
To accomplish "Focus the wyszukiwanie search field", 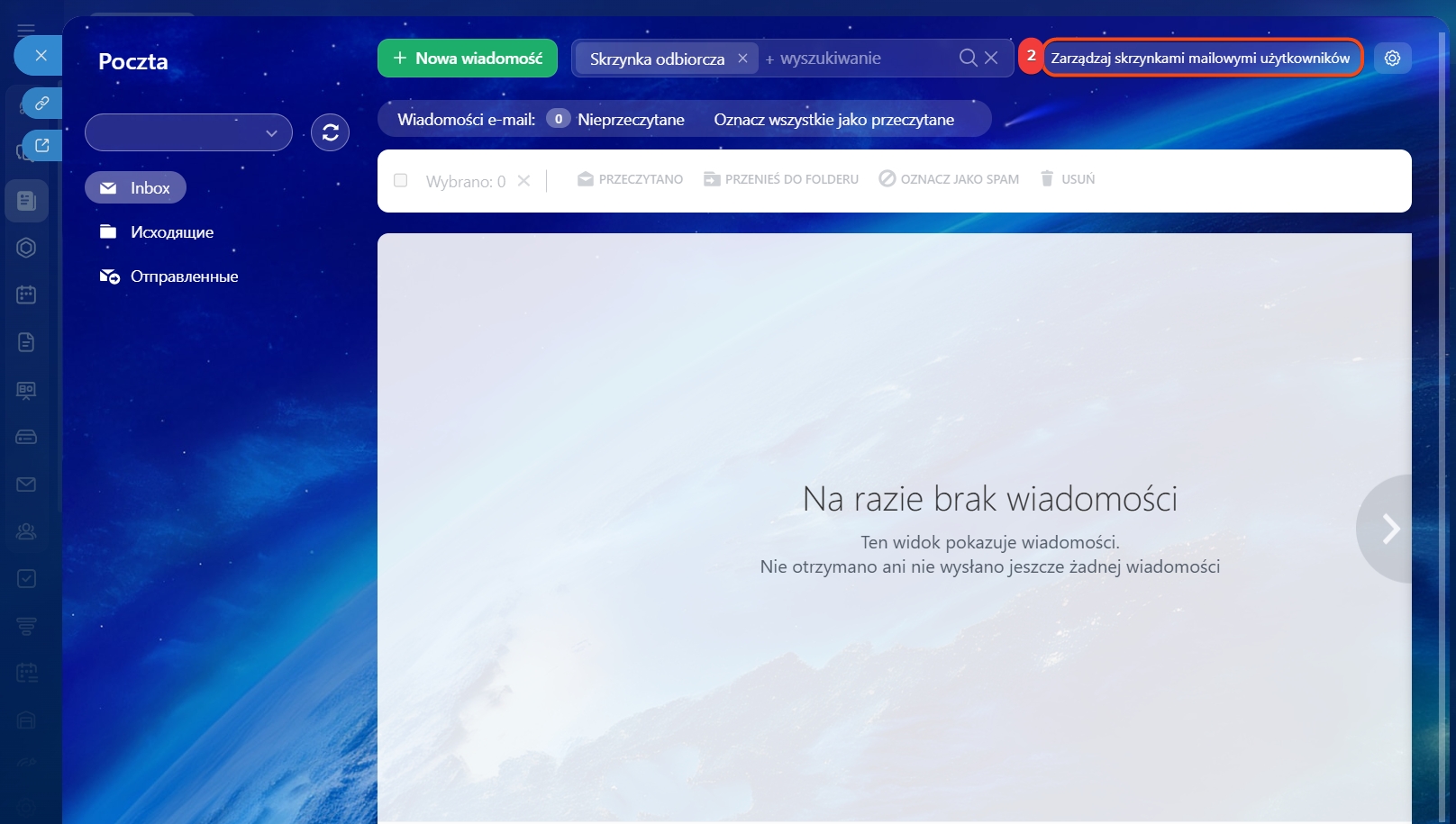I will pos(856,58).
